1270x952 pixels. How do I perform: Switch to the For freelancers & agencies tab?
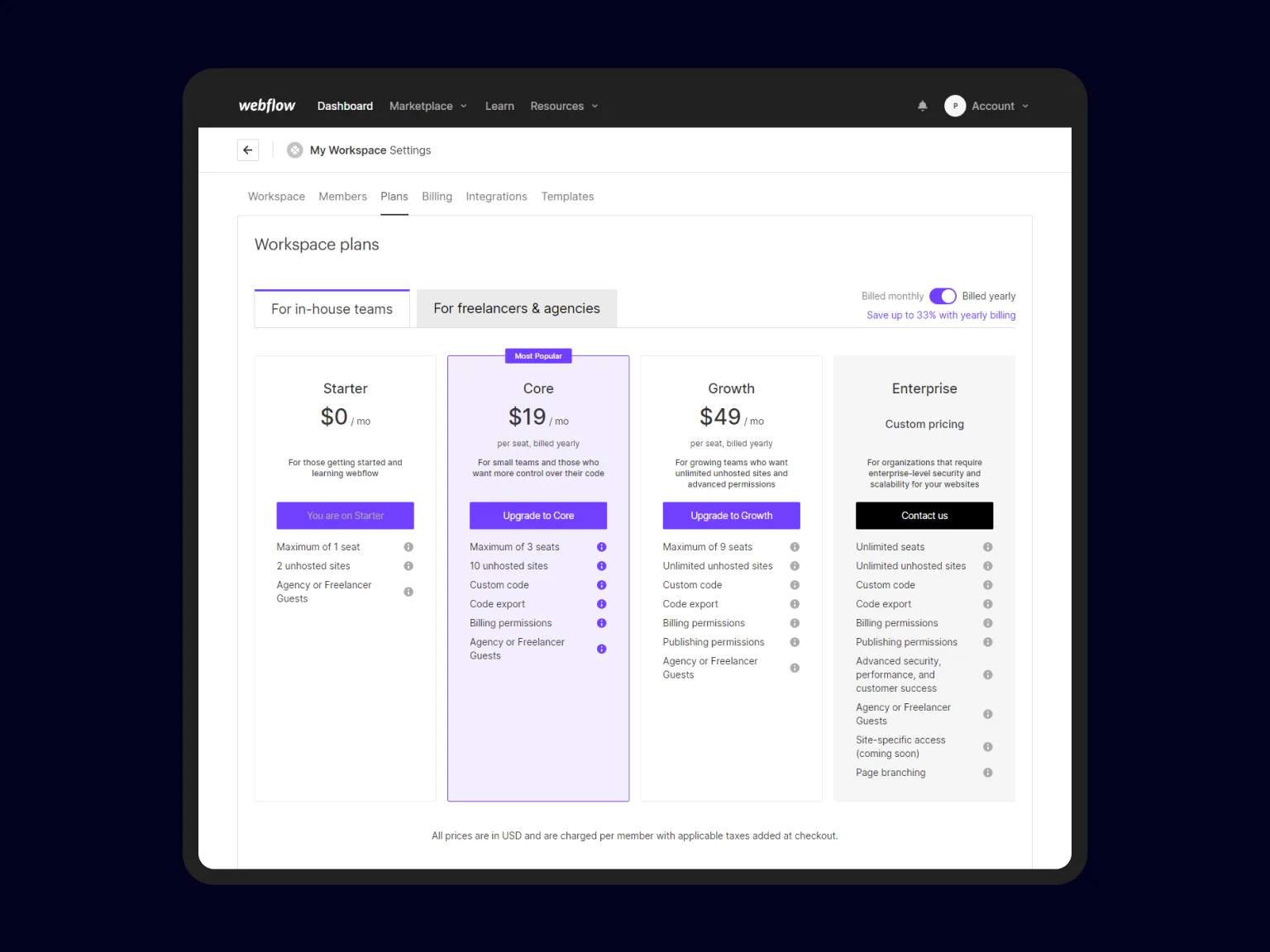(516, 307)
